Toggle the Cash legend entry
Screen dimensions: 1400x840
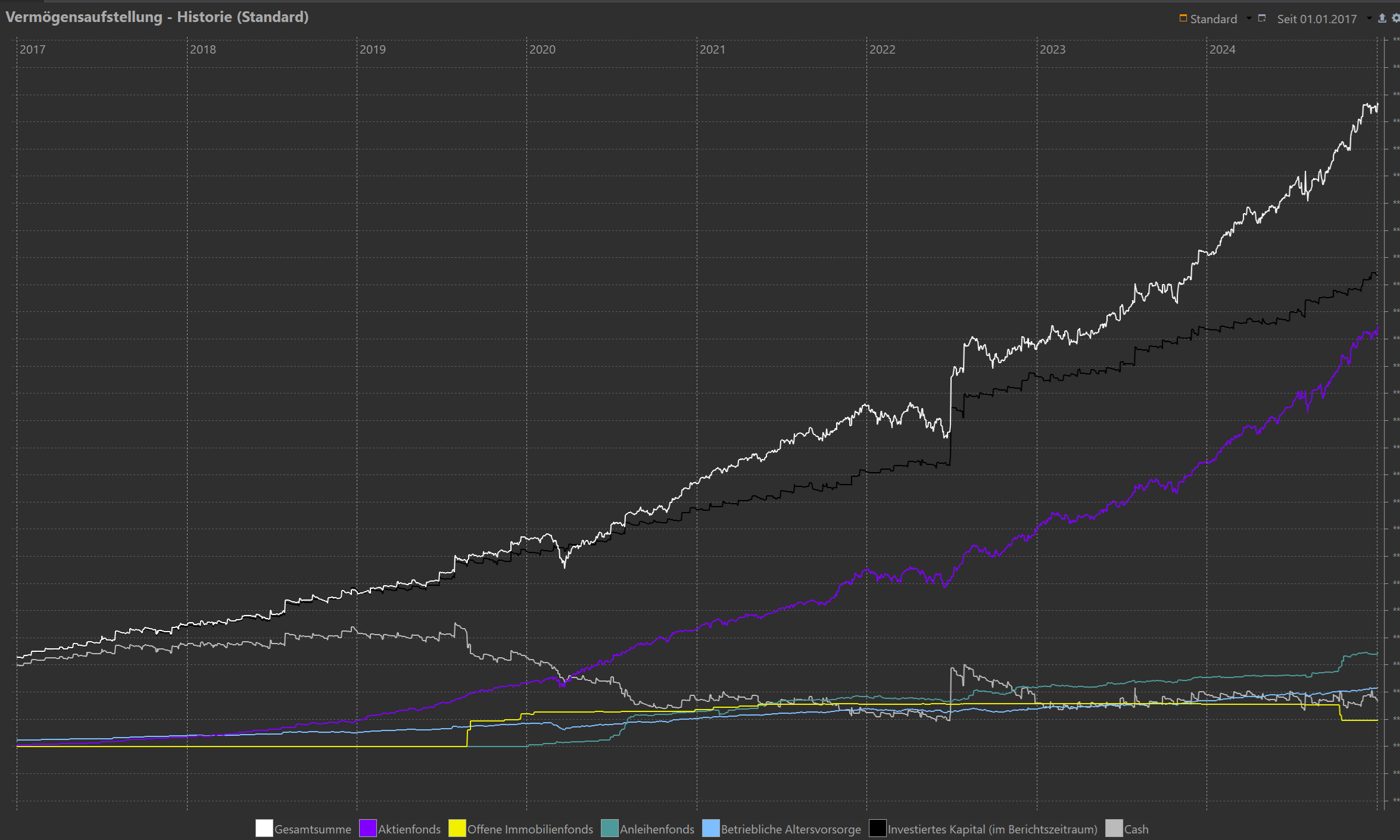pyautogui.click(x=1136, y=829)
